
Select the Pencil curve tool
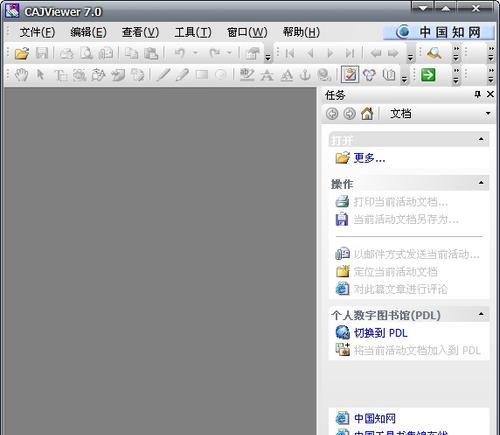click(182, 75)
